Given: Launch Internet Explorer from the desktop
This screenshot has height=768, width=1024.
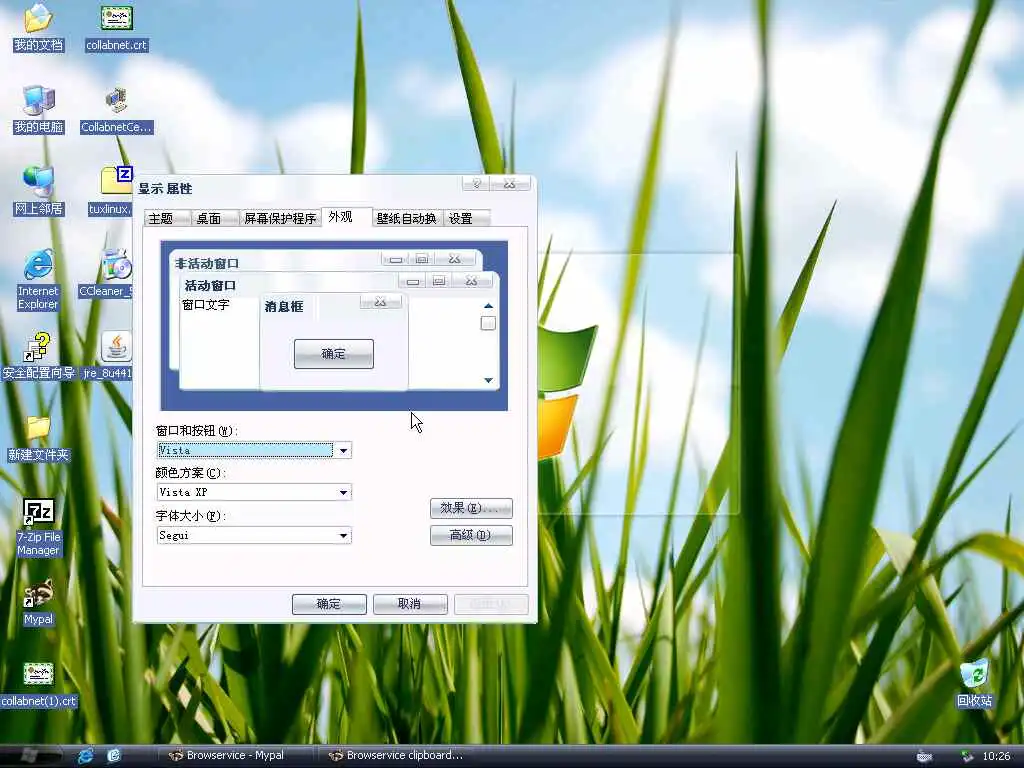Looking at the screenshot, I should click(x=38, y=280).
